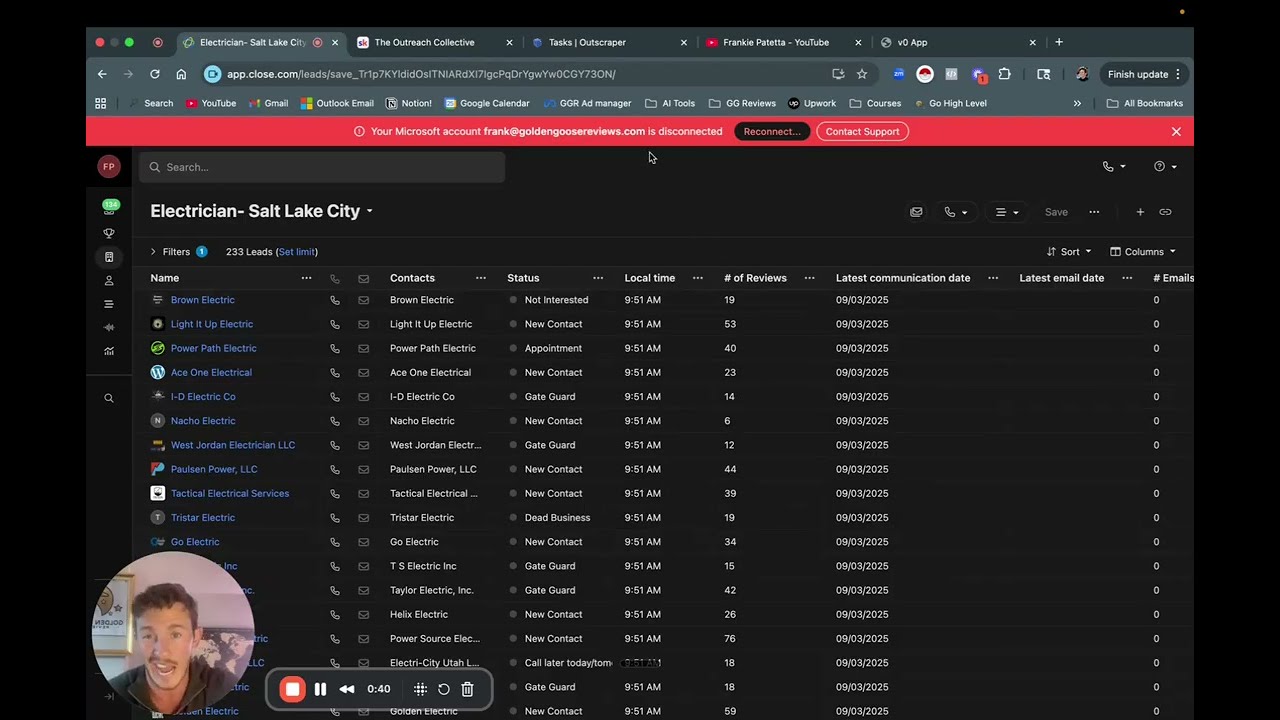Click the plus add icon near link icon
This screenshot has width=1280, height=720.
(x=1140, y=212)
